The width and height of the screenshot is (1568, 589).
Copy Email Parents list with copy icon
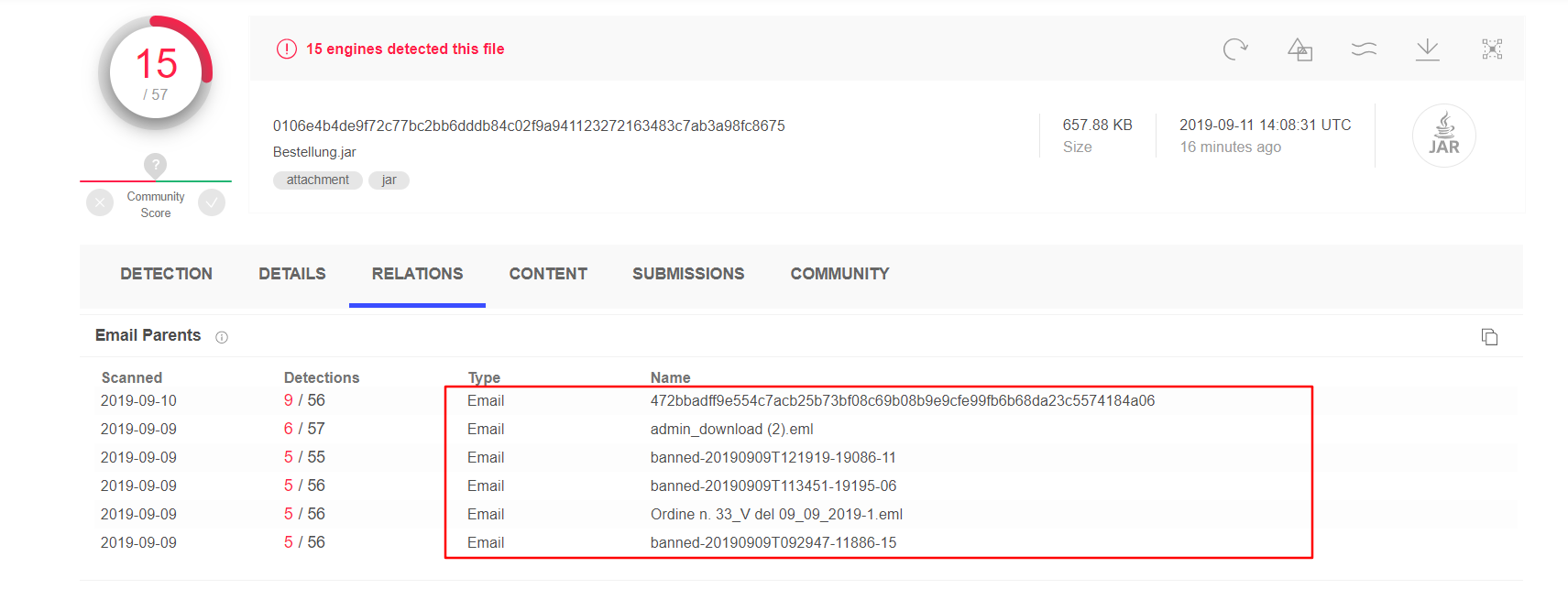pos(1489,337)
